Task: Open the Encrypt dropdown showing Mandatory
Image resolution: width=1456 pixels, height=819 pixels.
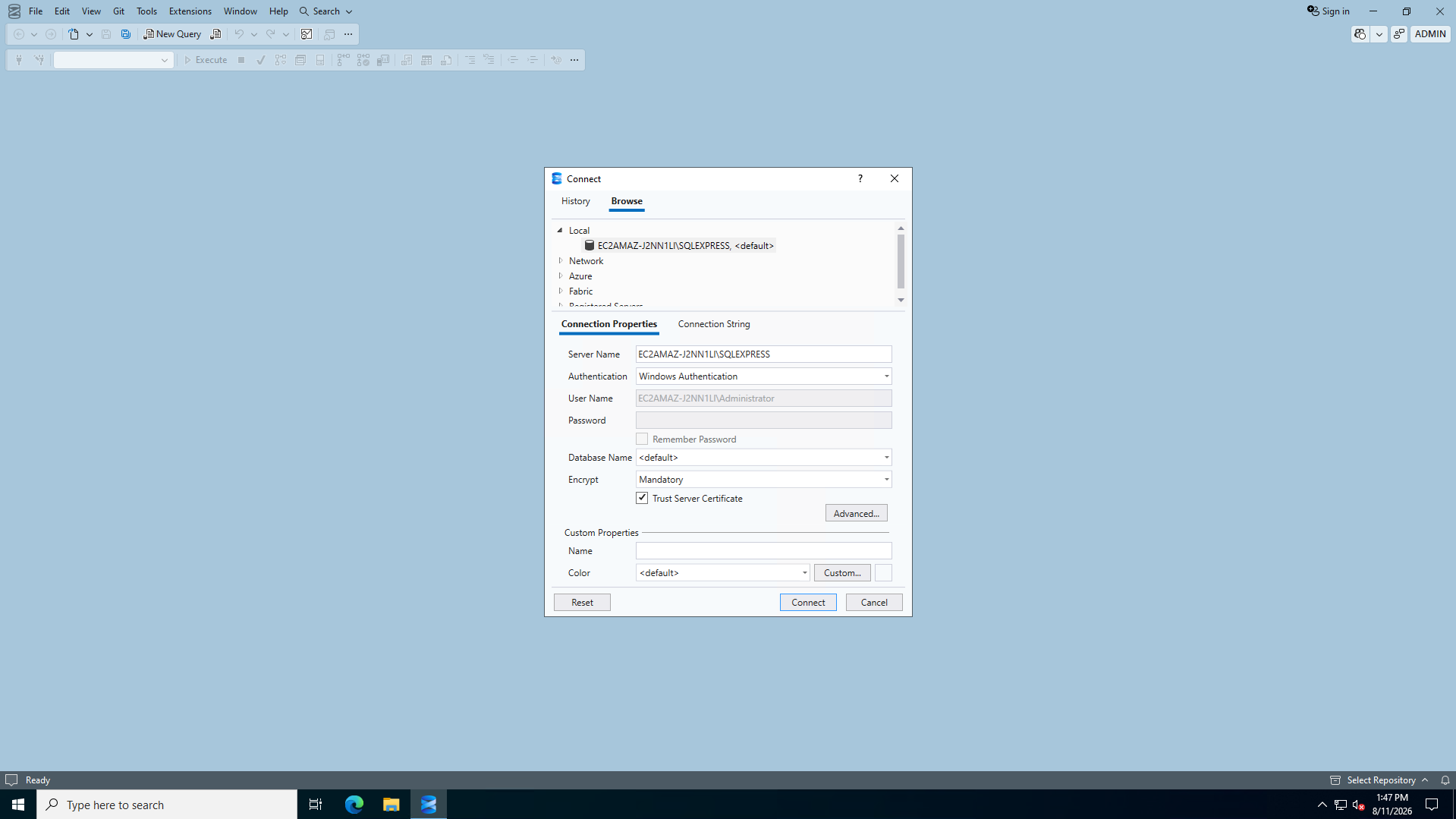Action: (x=763, y=480)
